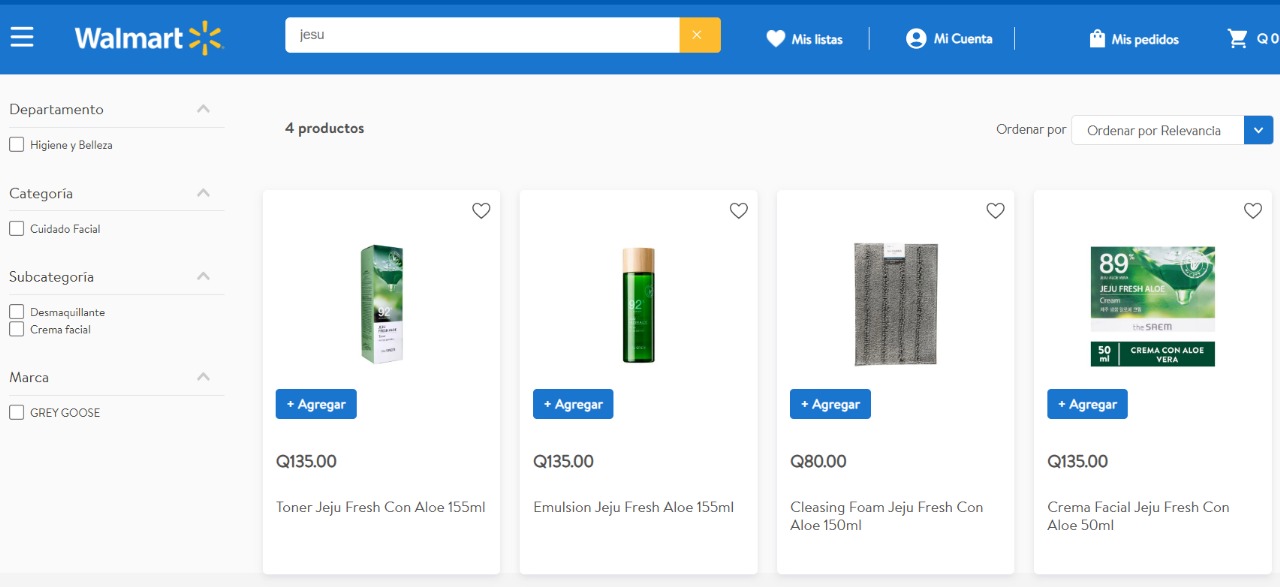Add Crema Facial with Agregar button
The image size is (1280, 587).
[1087, 404]
